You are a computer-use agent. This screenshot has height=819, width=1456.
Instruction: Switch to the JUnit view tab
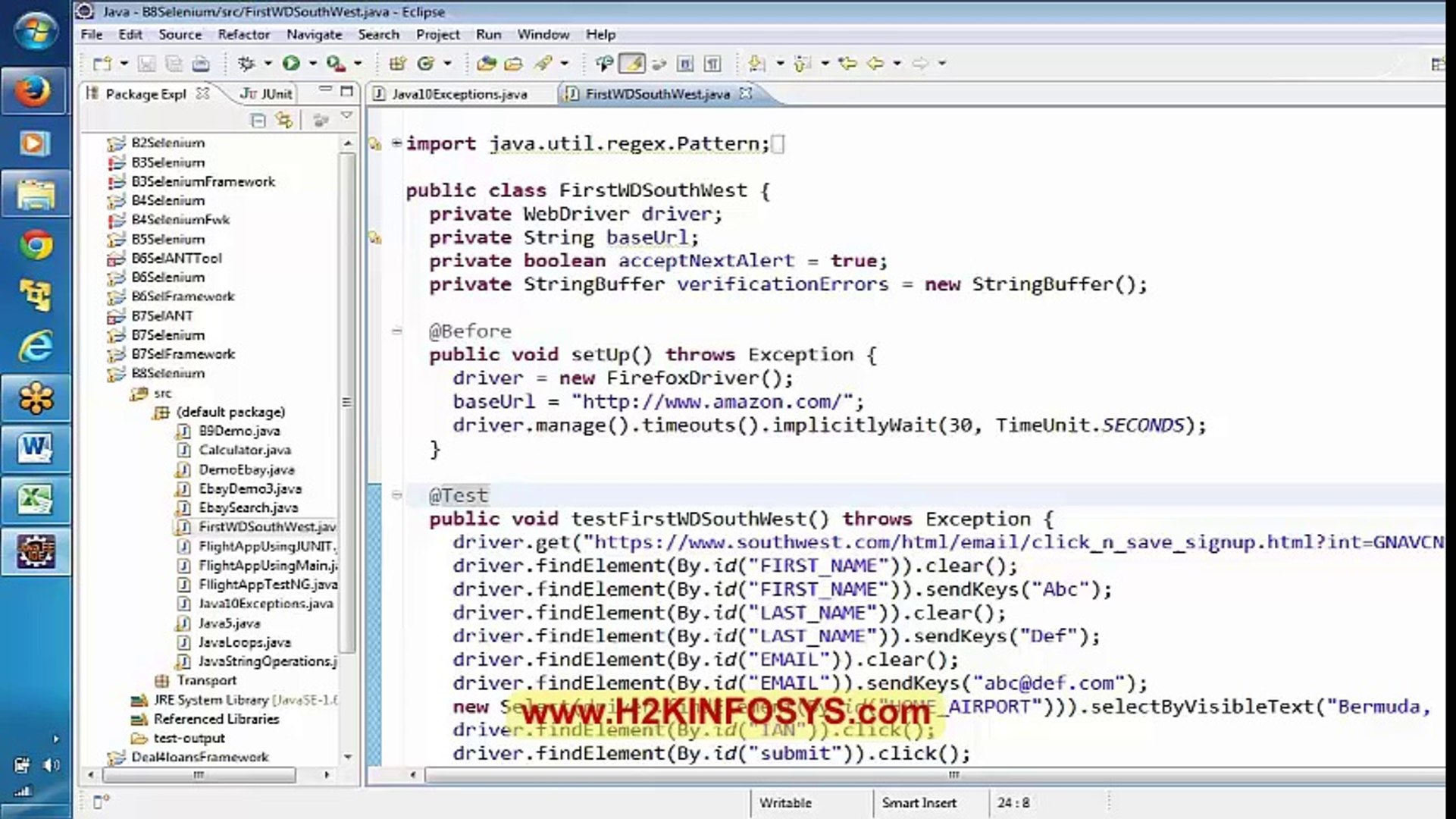click(x=266, y=94)
